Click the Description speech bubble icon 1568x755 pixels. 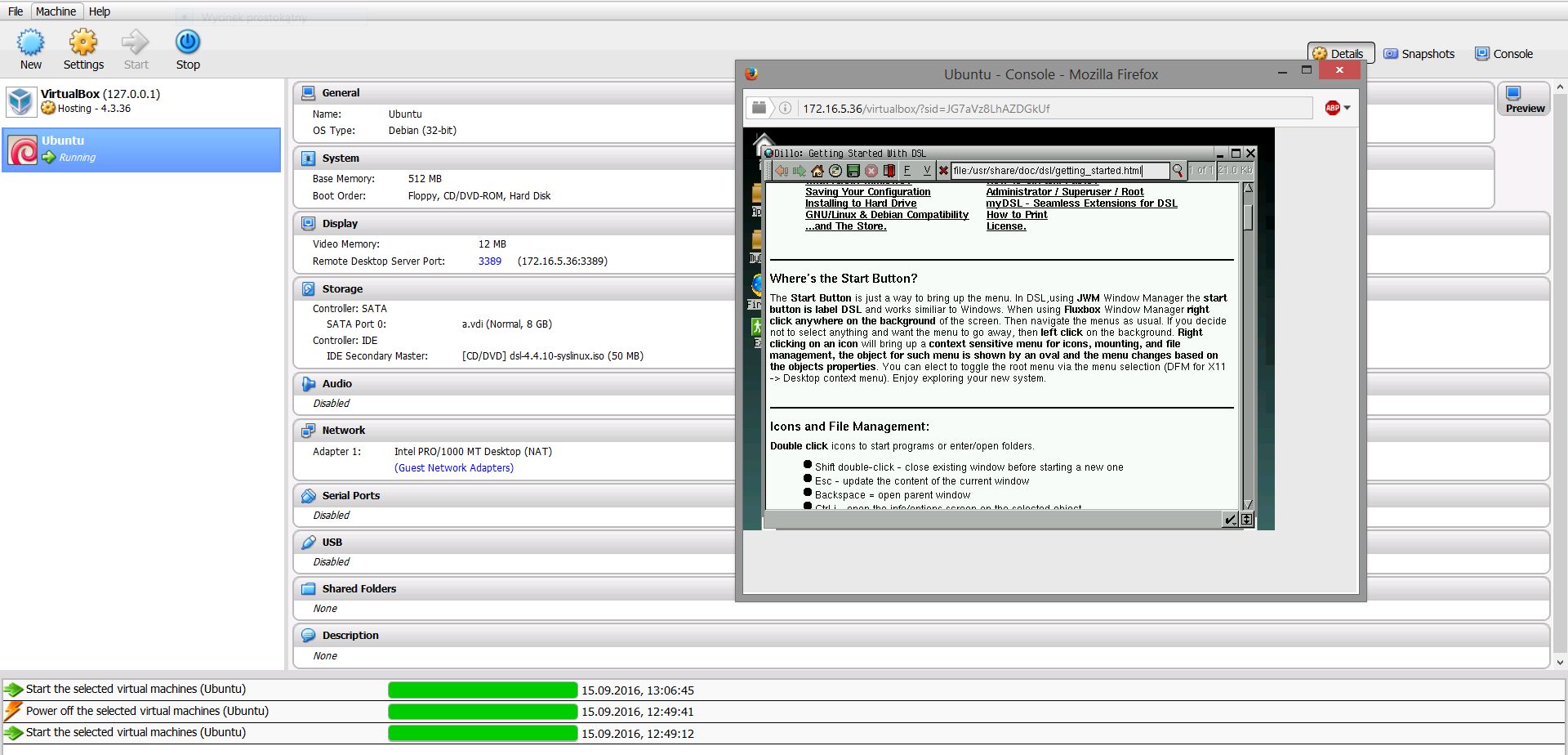point(308,635)
